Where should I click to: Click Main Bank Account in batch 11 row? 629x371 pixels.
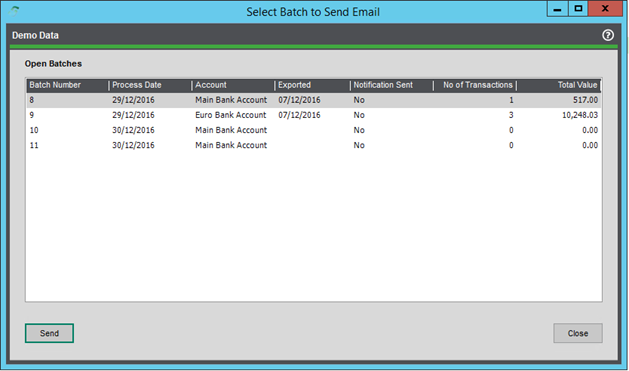pos(231,145)
